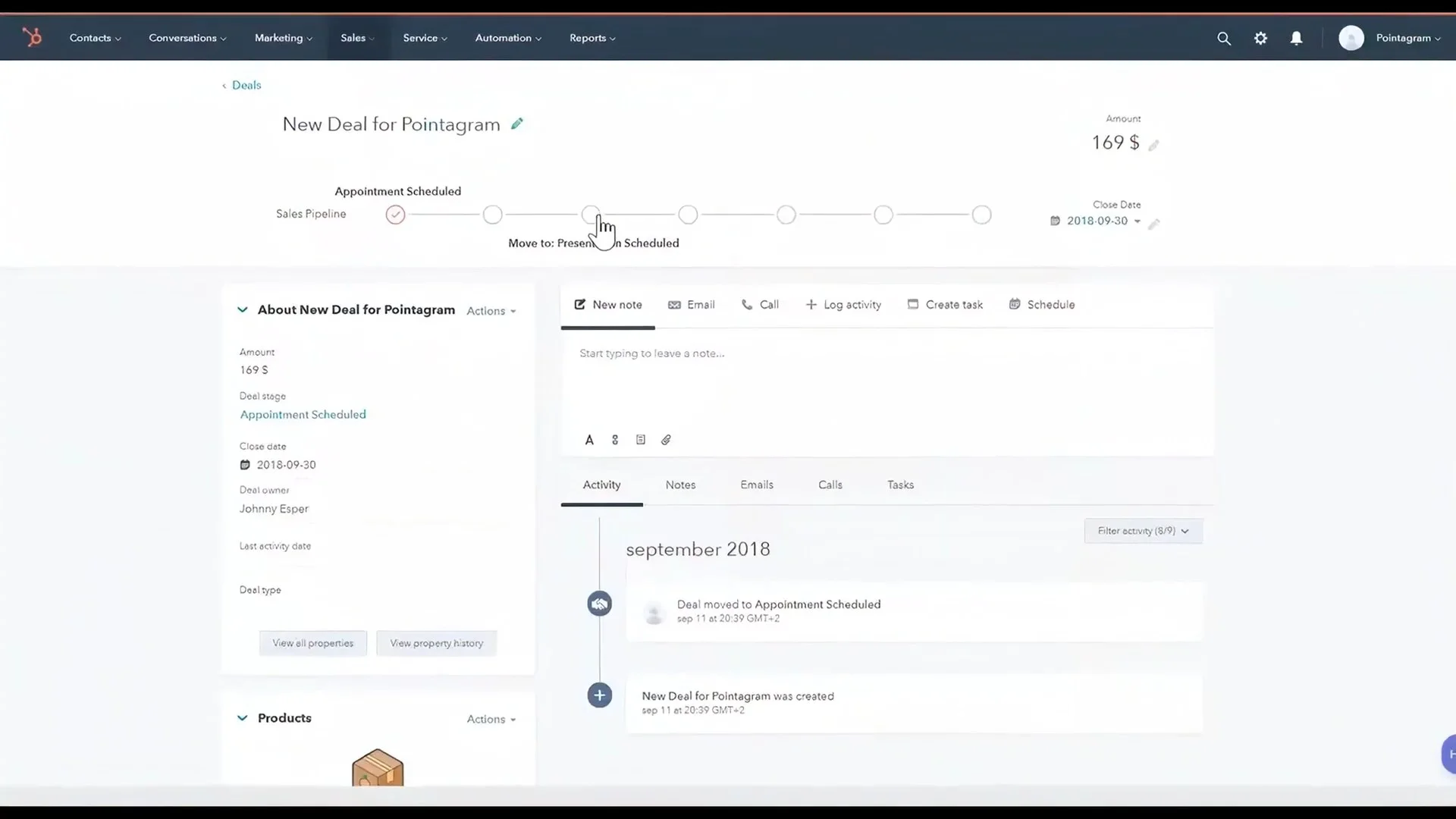The height and width of the screenshot is (819, 1456).
Task: Open About section Actions dropdown
Action: 491,311
